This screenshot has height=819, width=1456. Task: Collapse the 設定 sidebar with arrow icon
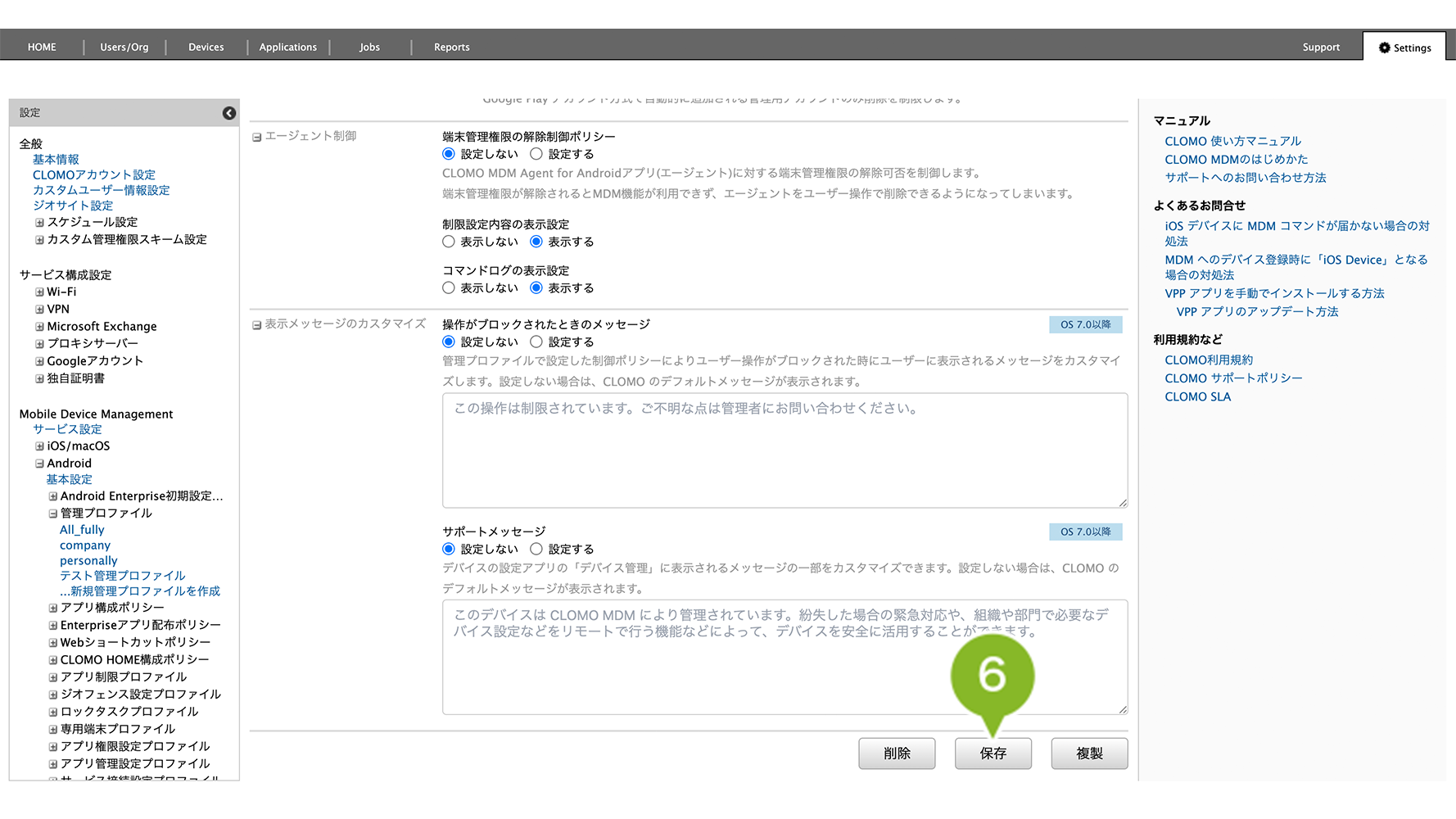pos(229,113)
